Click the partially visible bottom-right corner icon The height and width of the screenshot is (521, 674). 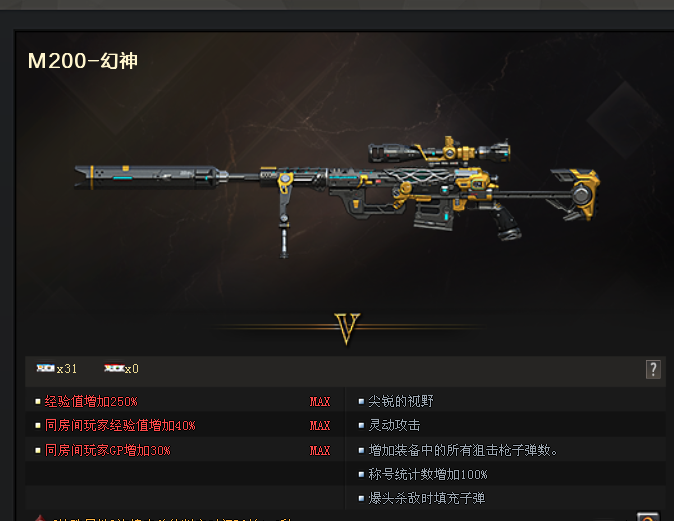(648, 516)
